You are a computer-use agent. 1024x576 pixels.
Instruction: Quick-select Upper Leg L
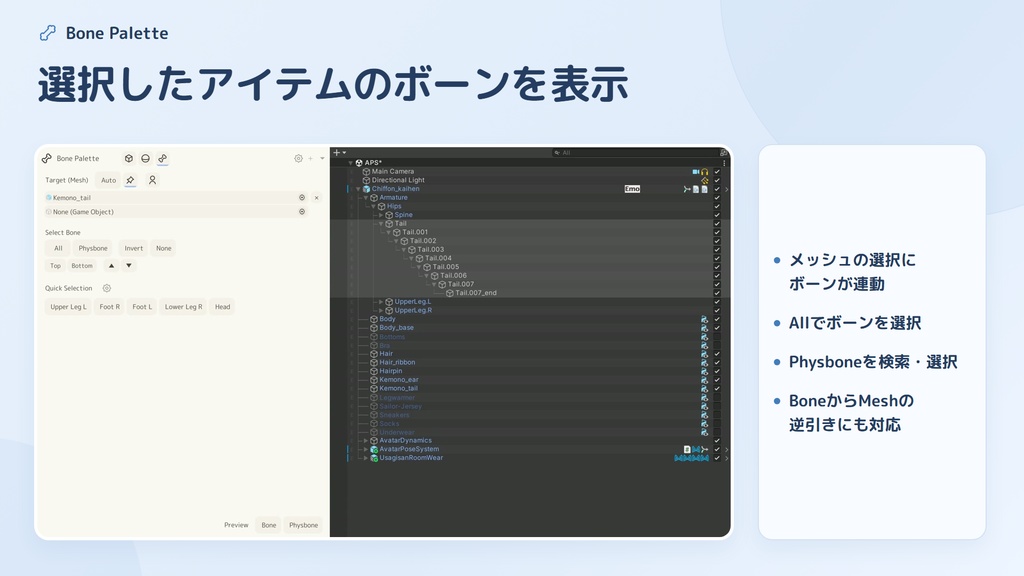click(68, 307)
